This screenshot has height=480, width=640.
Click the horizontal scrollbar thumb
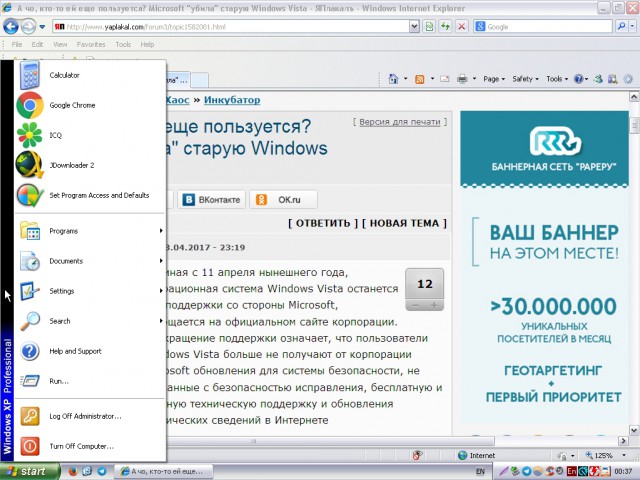331,441
